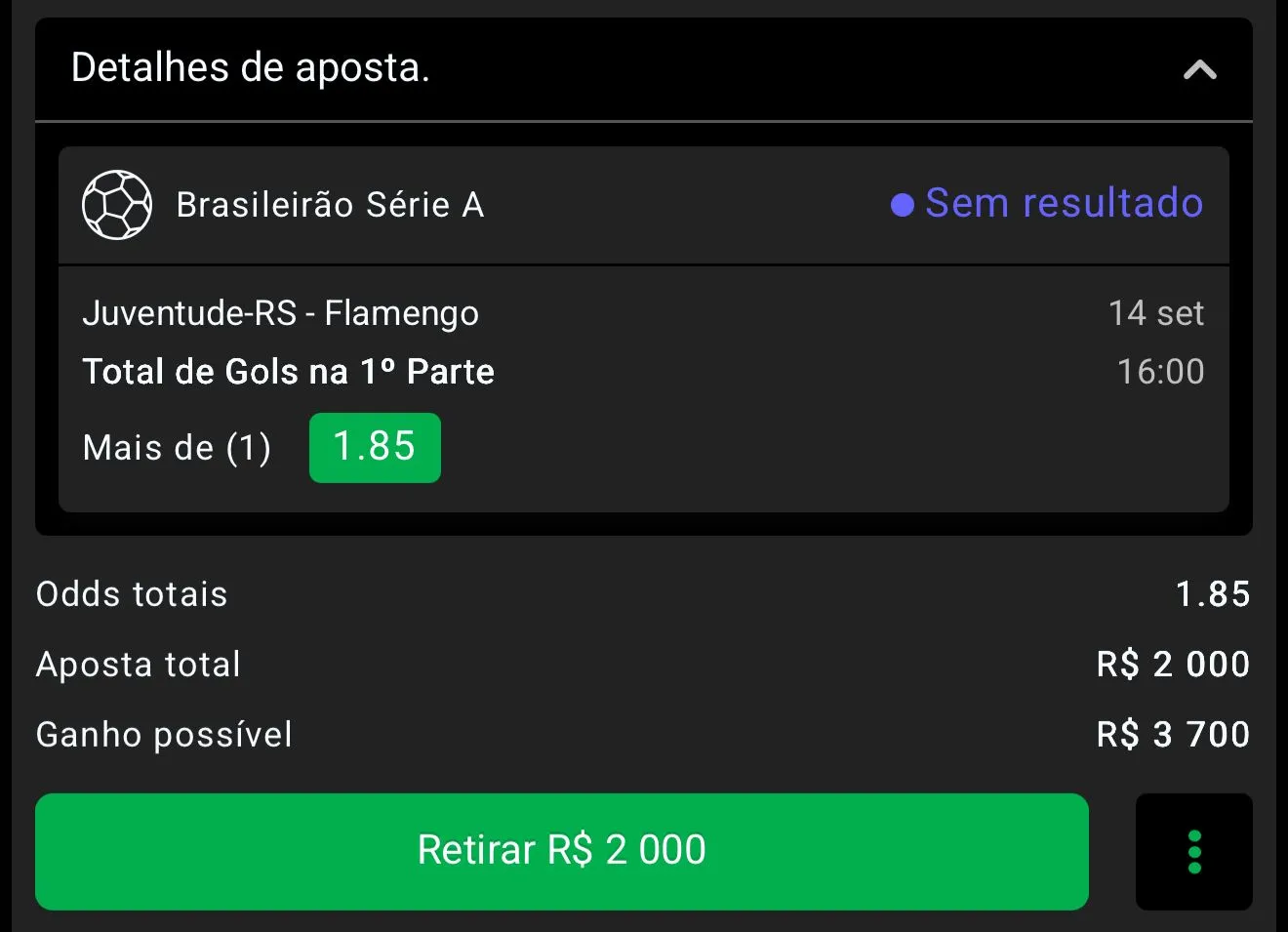Click the 16:00 kickoff time
The height and width of the screenshot is (932, 1288).
click(1161, 372)
